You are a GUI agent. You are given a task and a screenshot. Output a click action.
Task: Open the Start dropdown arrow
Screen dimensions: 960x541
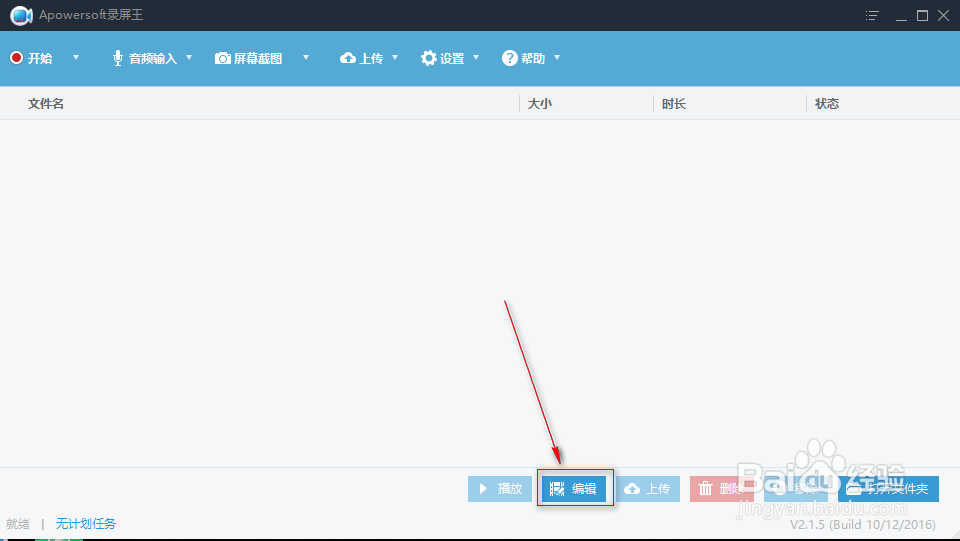point(76,58)
